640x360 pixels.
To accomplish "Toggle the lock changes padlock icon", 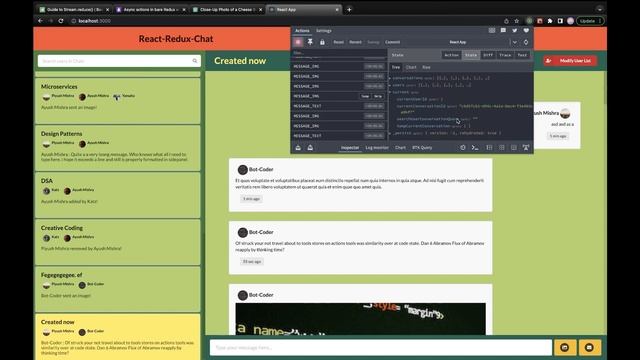I will [x=322, y=42].
